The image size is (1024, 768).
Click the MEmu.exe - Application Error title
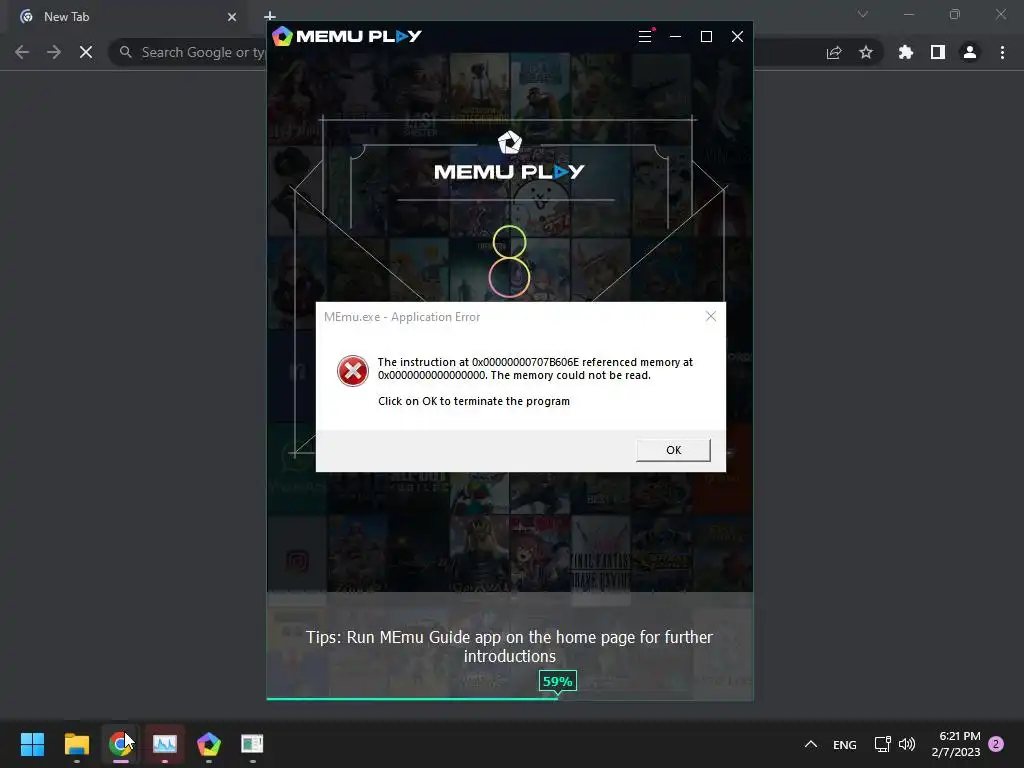[x=402, y=317]
